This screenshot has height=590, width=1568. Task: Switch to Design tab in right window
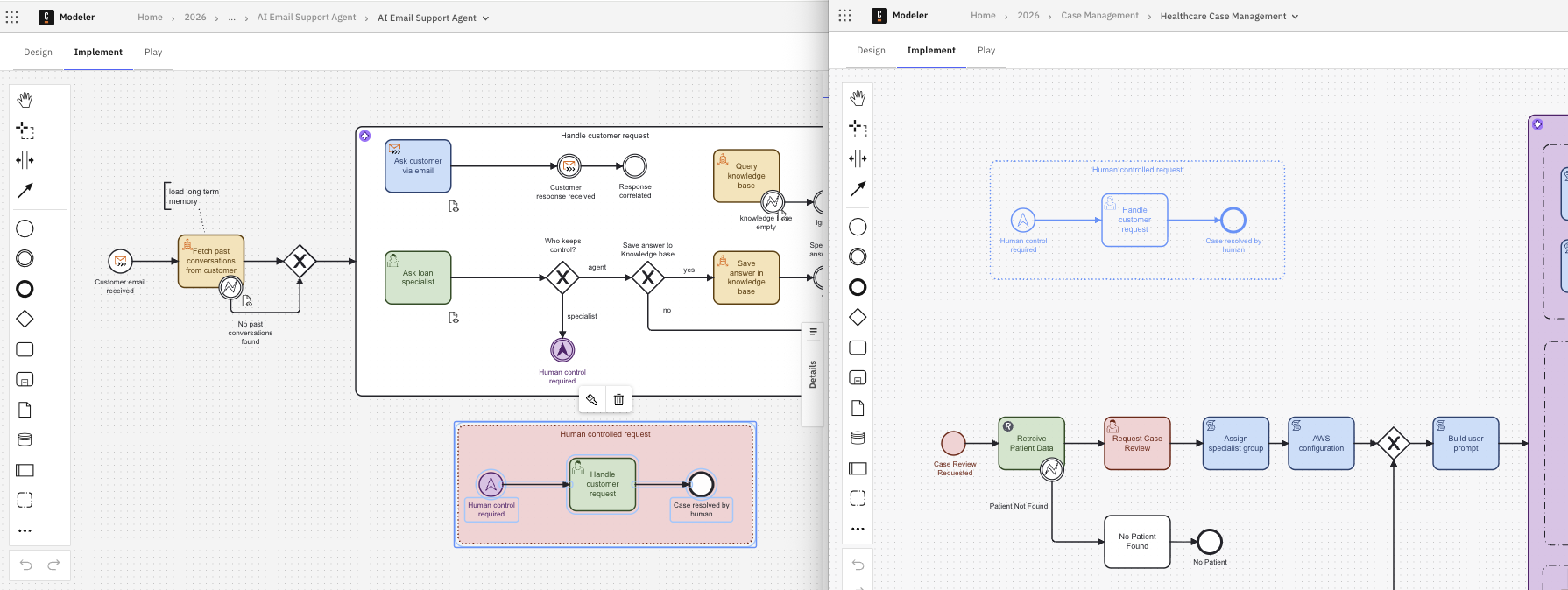tap(870, 50)
